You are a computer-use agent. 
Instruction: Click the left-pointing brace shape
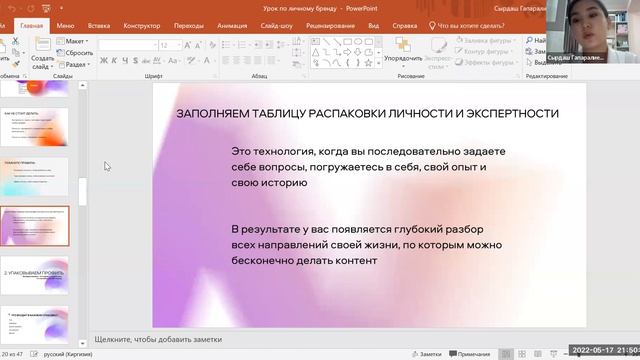347,63
